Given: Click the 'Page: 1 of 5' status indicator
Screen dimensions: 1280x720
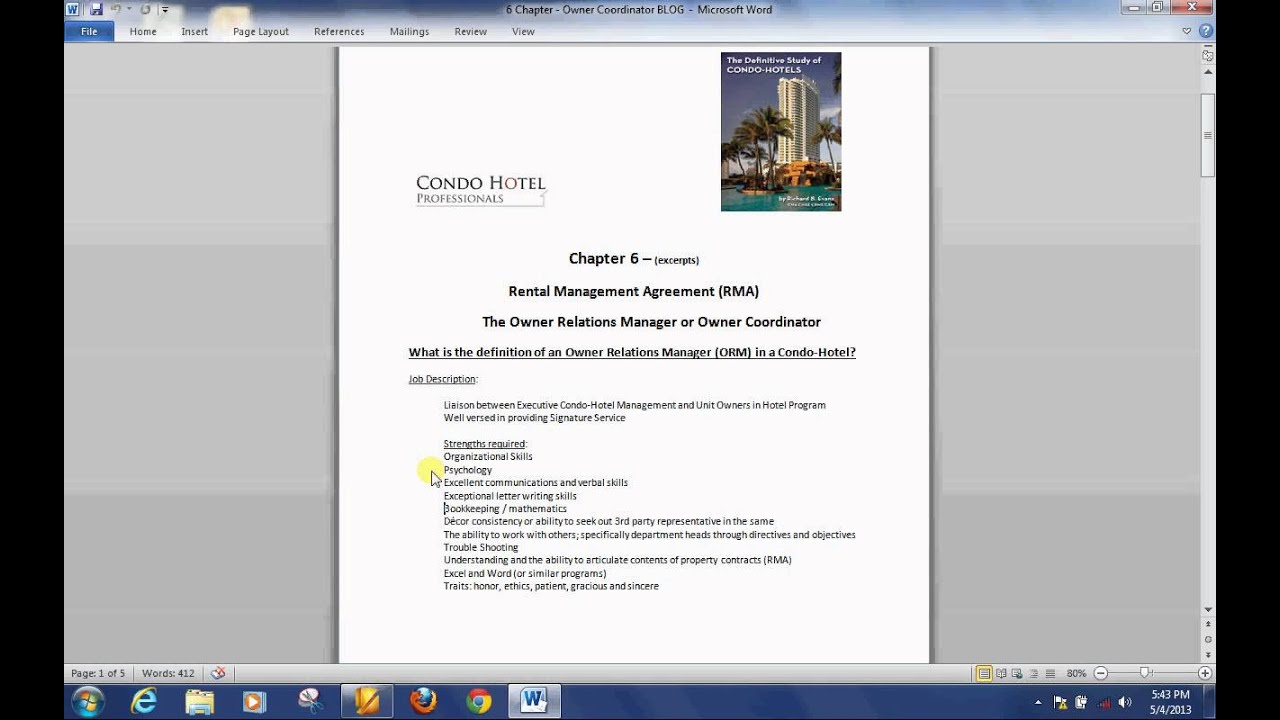Looking at the screenshot, I should (x=98, y=673).
